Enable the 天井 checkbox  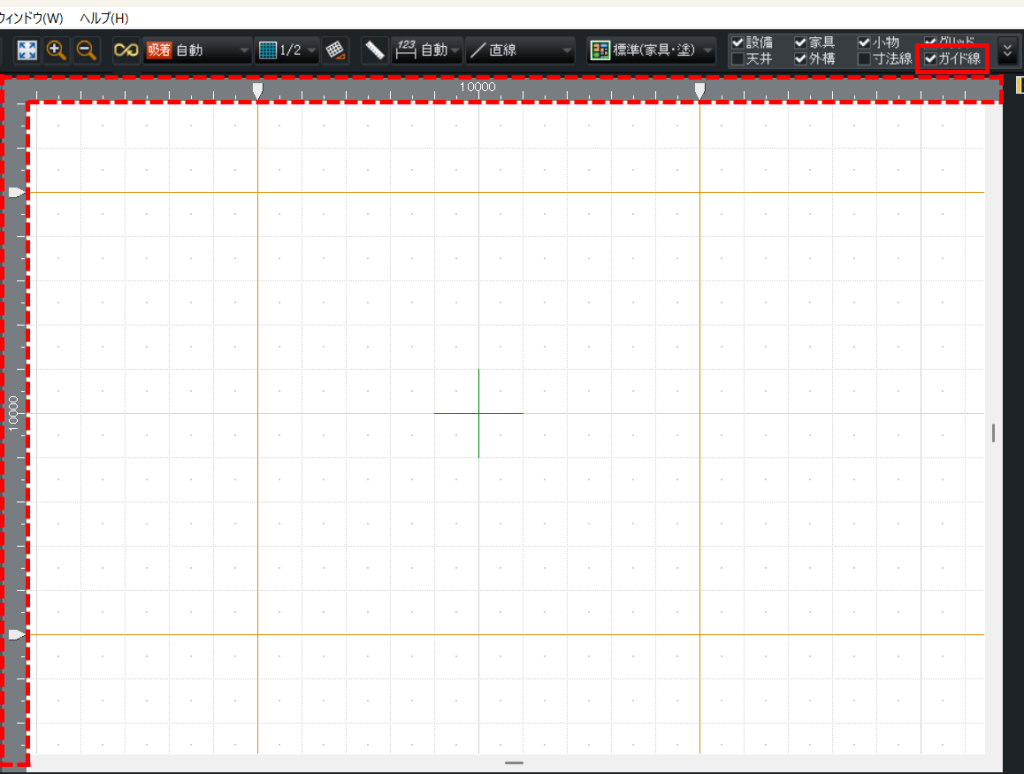(738, 59)
